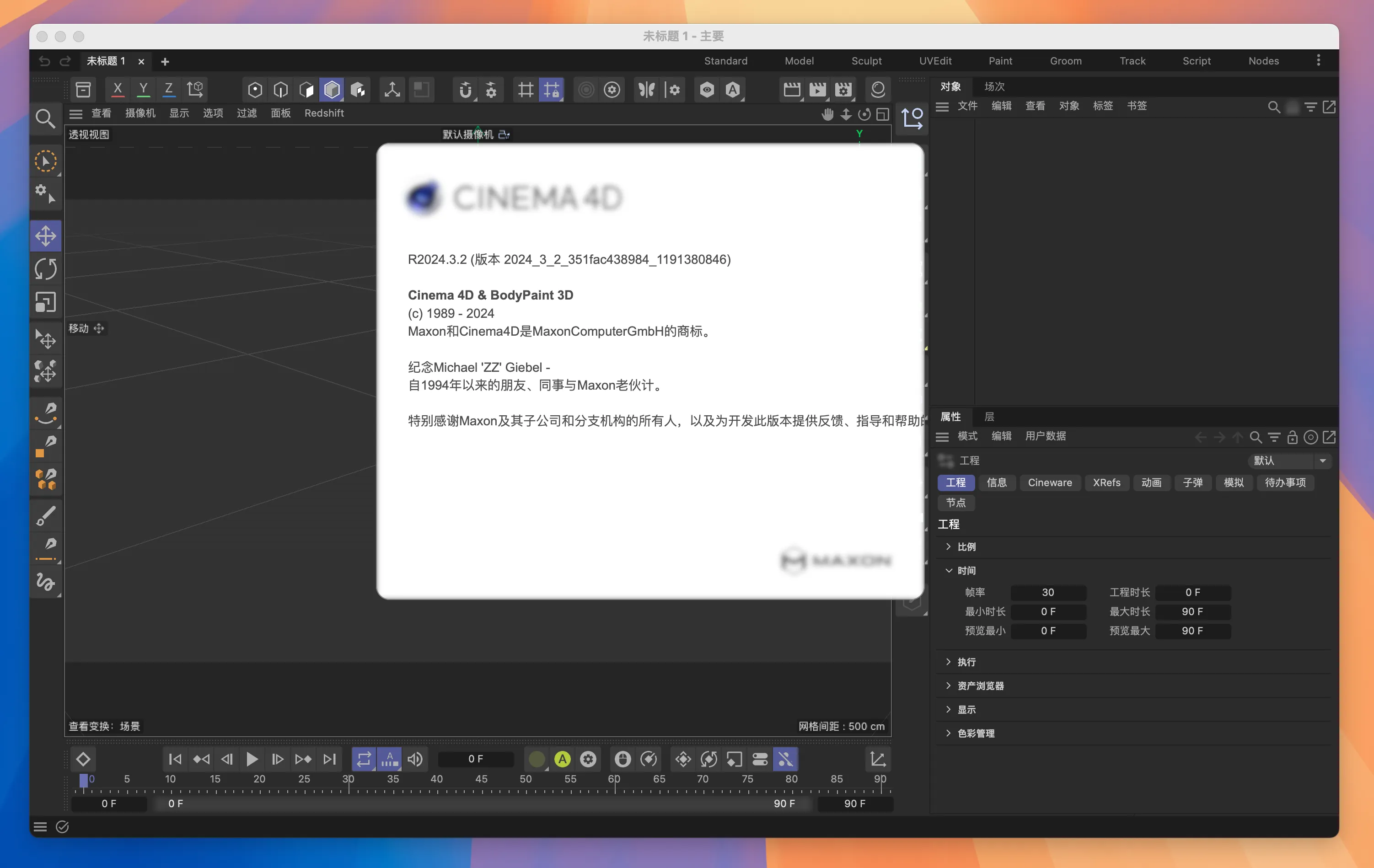
Task: Expand the 显示 section
Action: tap(948, 709)
